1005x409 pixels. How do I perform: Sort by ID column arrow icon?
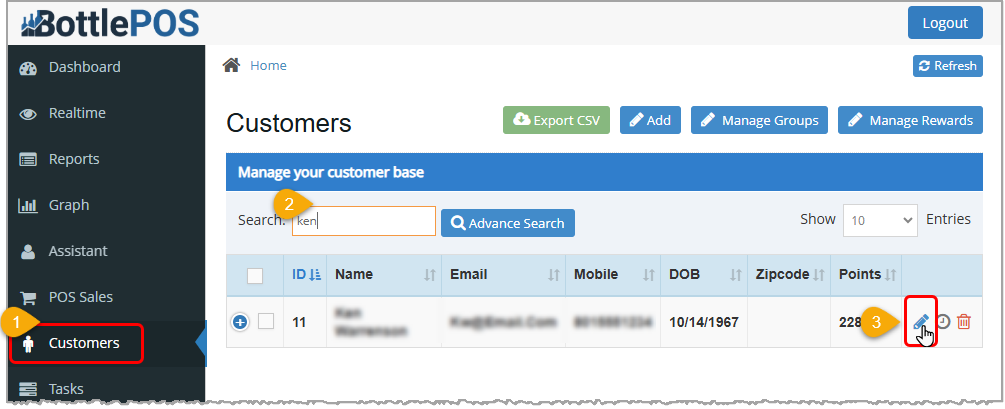315,275
